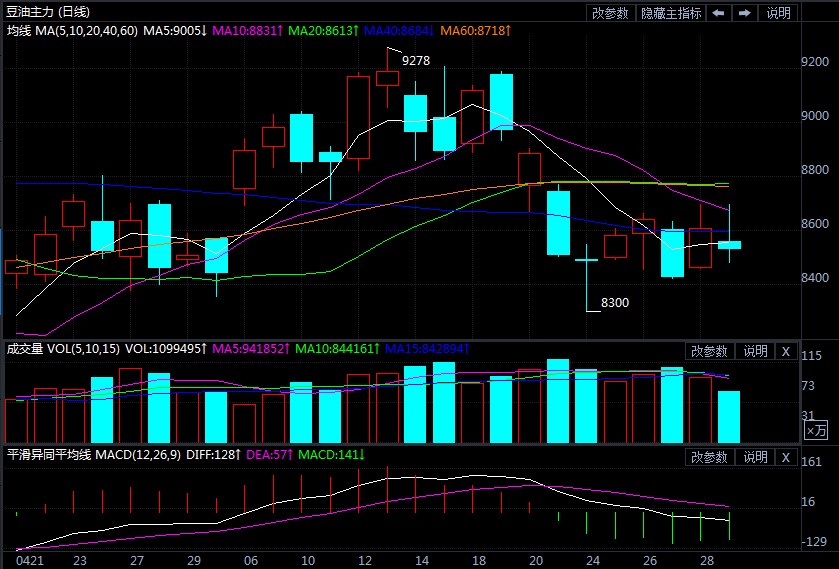Select the 均线 MA(5,10,20,40,60) indicator label
Screen dimensions: 839x569
[x=72, y=32]
